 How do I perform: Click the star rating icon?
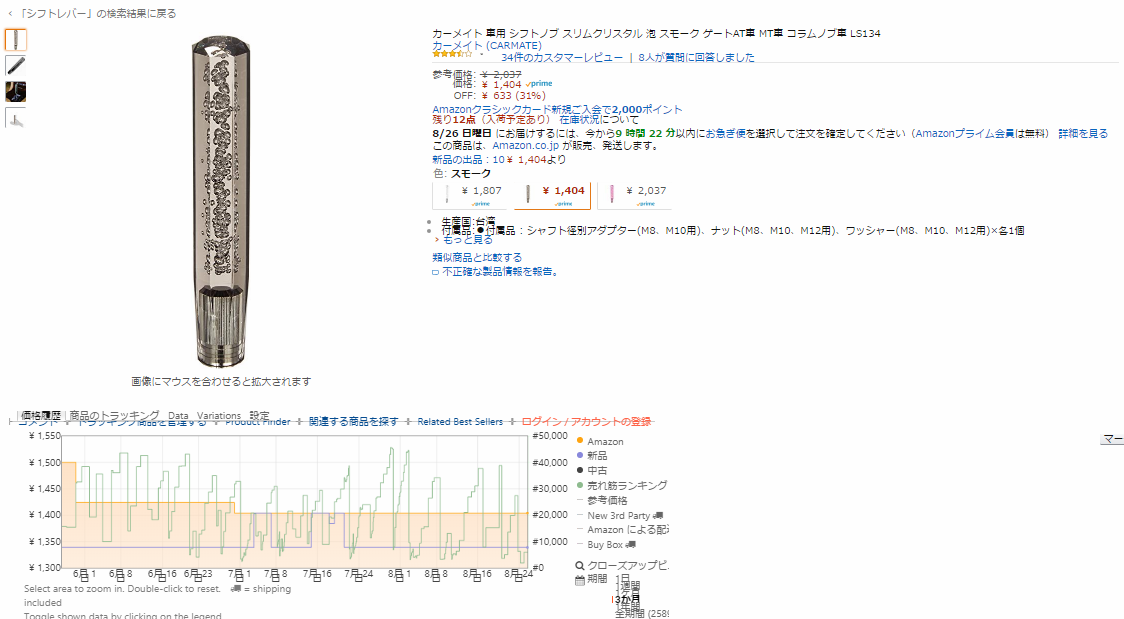(x=452, y=55)
